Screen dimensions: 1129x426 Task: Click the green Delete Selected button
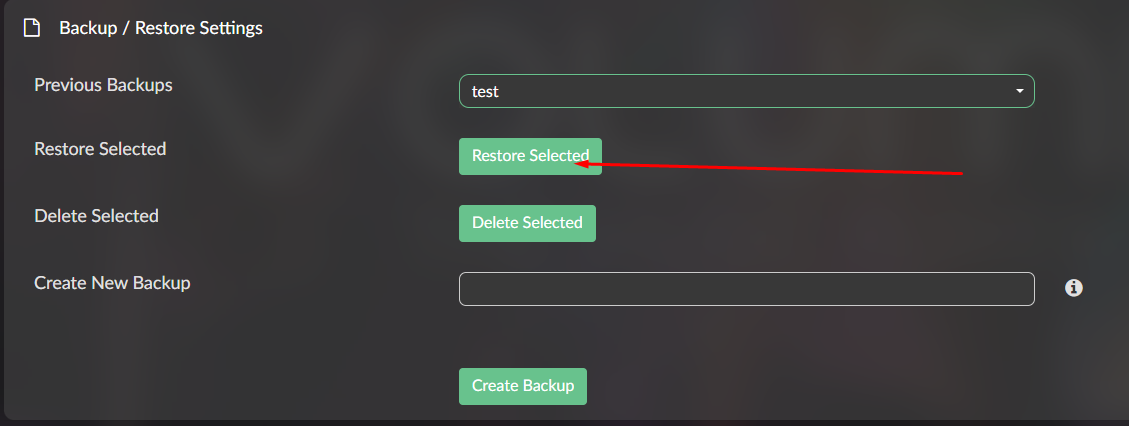(527, 223)
